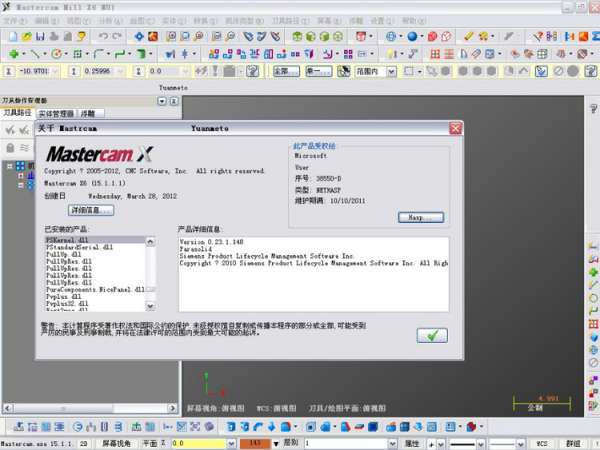Screen dimensions: 600x450
Task: Open the line width dropdown in status bar
Action: point(521,443)
